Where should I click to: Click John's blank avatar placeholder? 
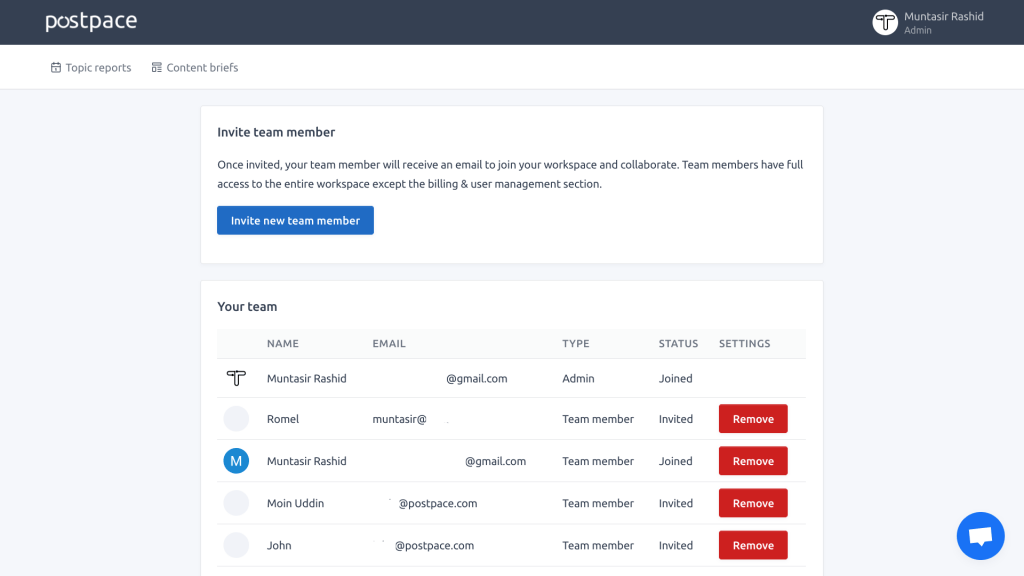[x=236, y=545]
